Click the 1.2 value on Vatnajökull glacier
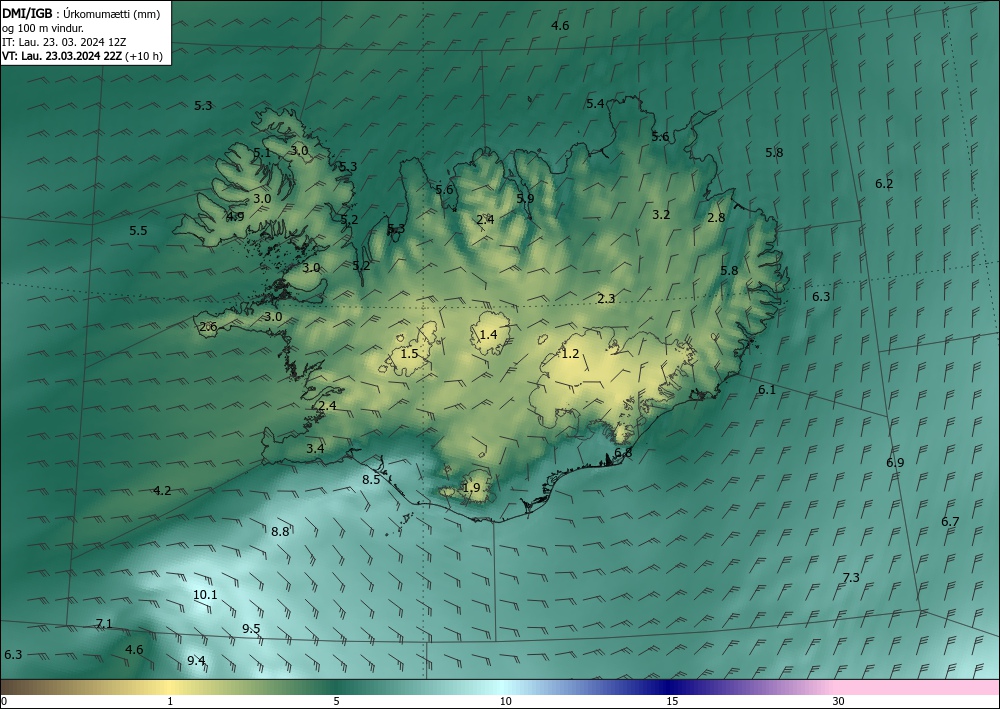This screenshot has height=709, width=1000. pyautogui.click(x=570, y=353)
